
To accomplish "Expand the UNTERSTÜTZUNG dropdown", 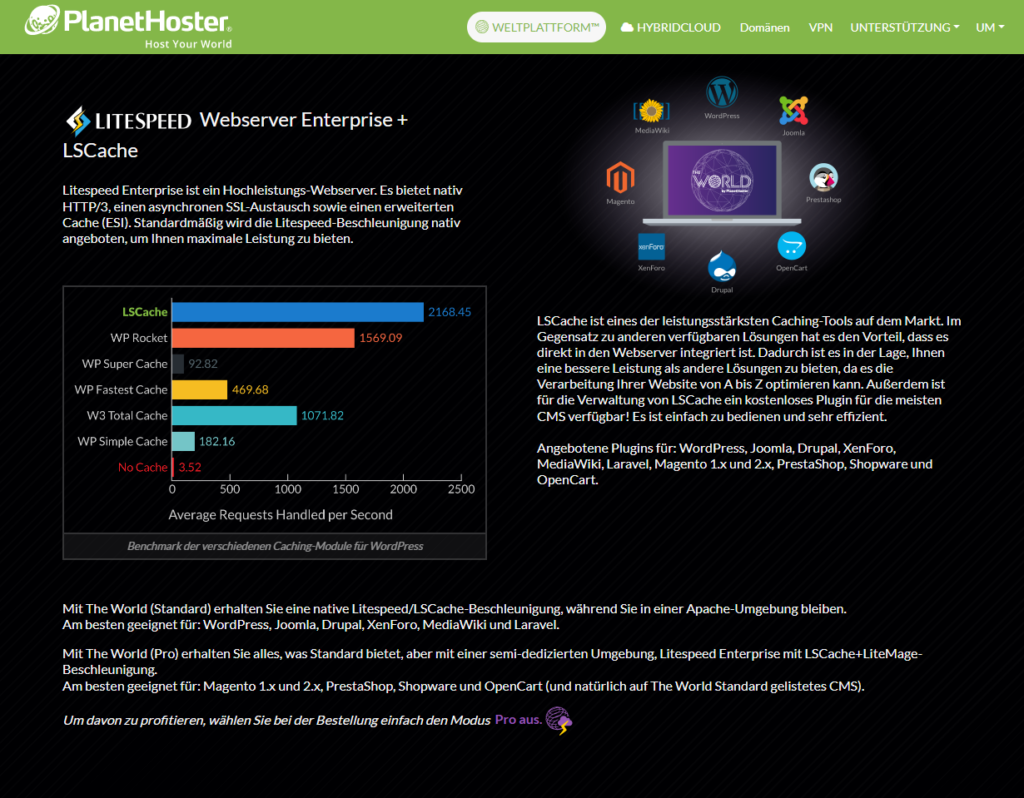I will [x=904, y=27].
